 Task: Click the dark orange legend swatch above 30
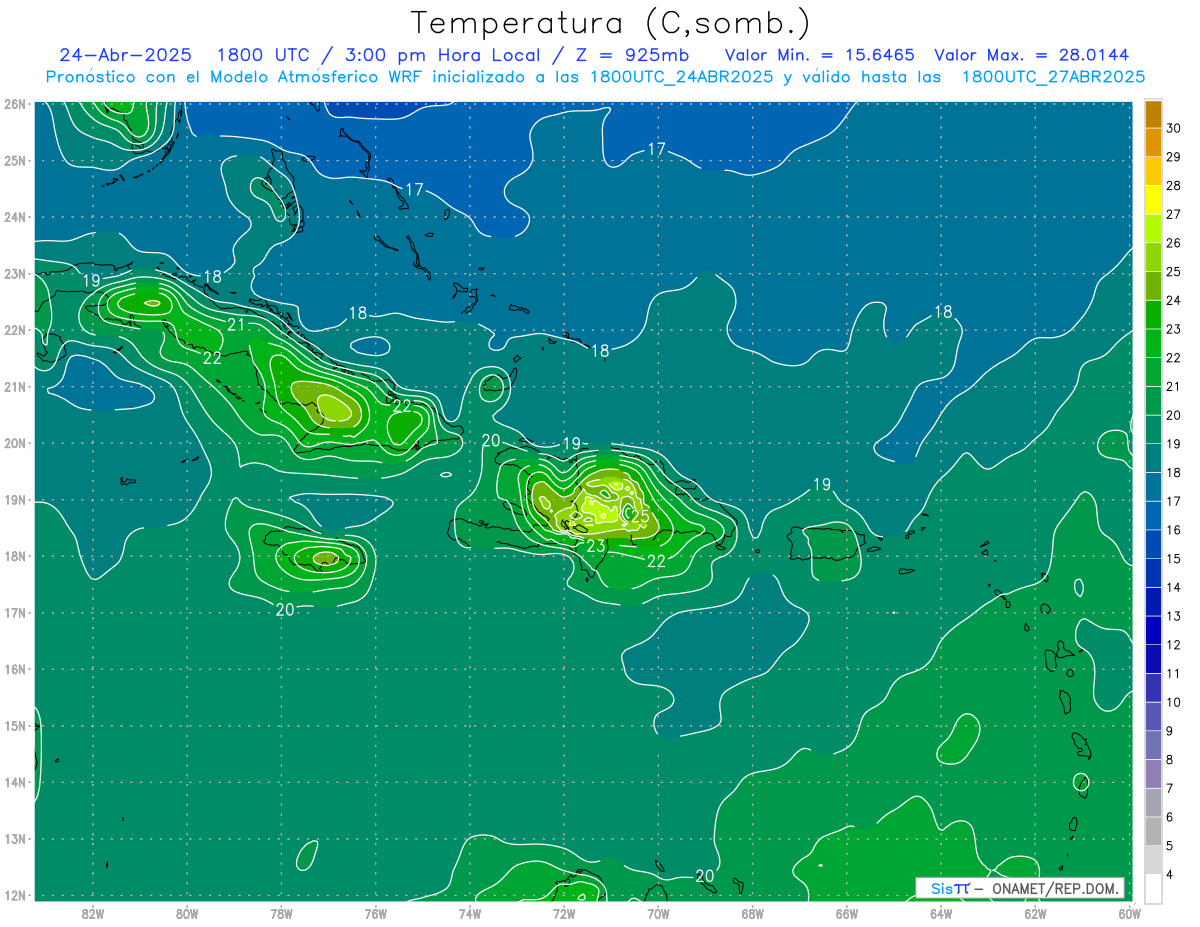click(x=1153, y=114)
